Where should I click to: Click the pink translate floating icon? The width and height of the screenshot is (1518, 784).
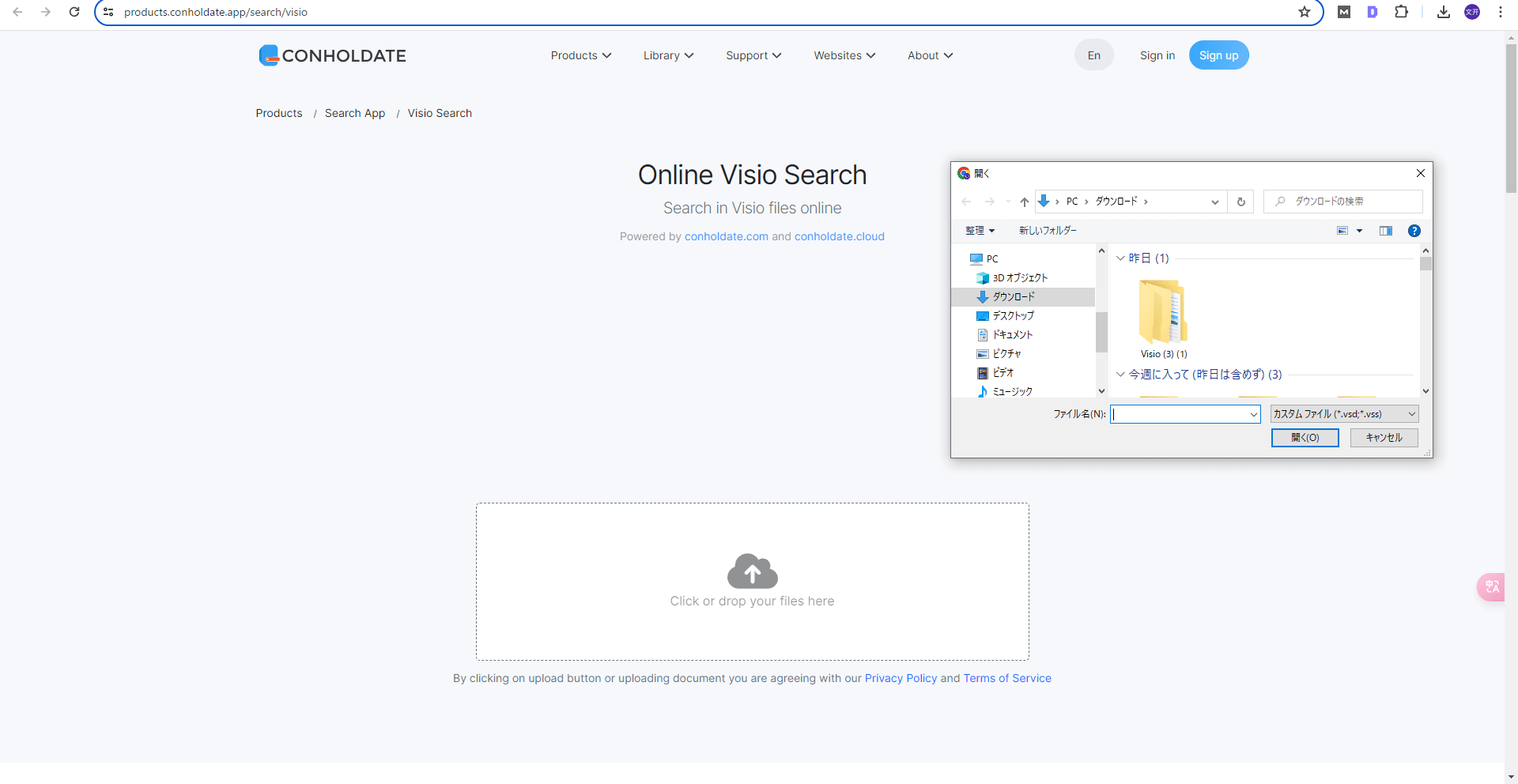click(x=1491, y=586)
